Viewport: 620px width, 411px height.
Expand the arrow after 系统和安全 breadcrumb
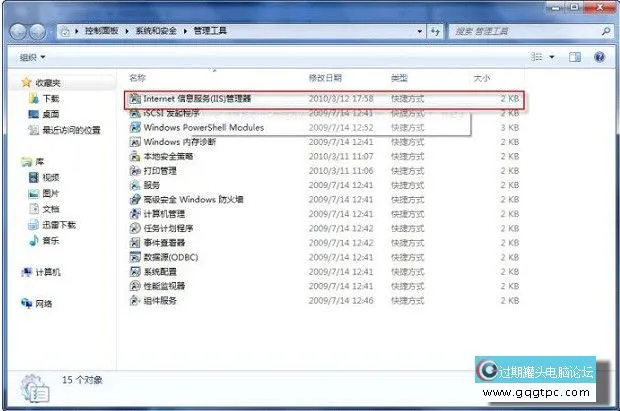coord(185,31)
